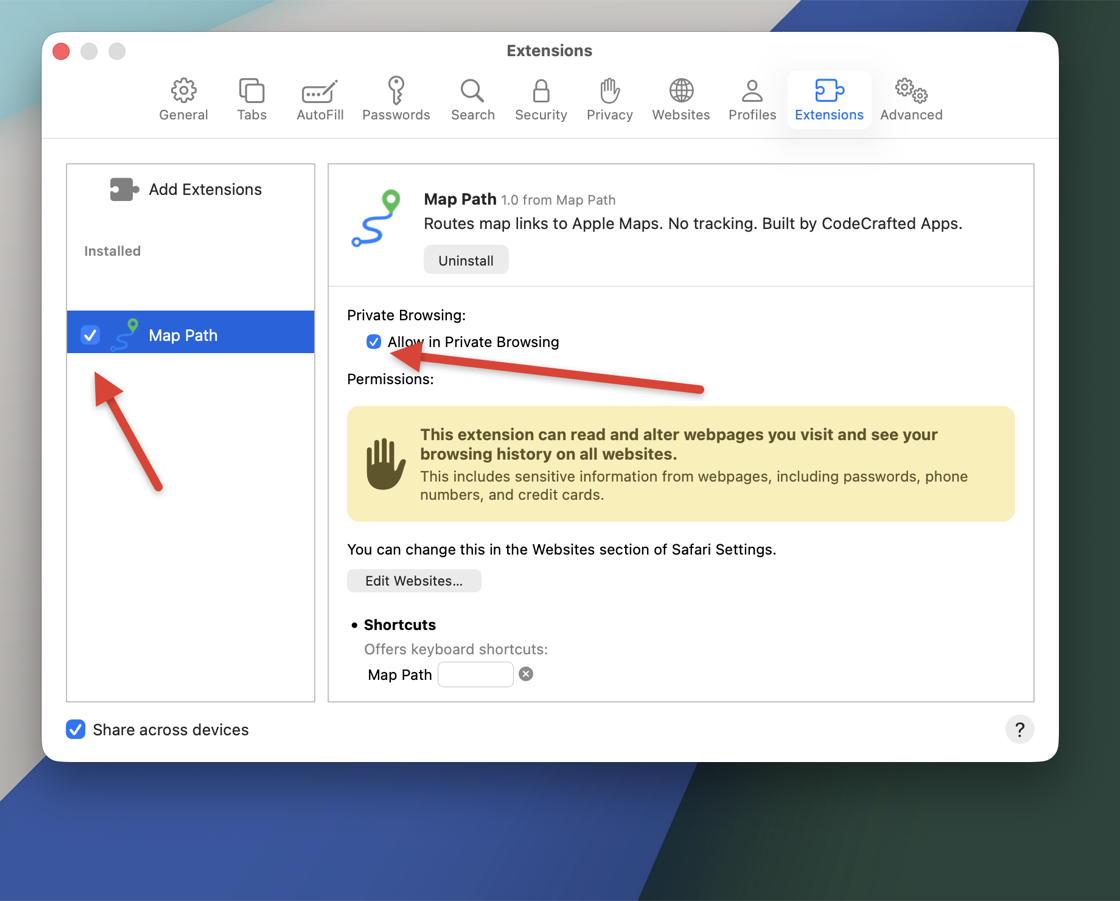Click the 'Permissions:' label
This screenshot has width=1120, height=901.
(390, 379)
